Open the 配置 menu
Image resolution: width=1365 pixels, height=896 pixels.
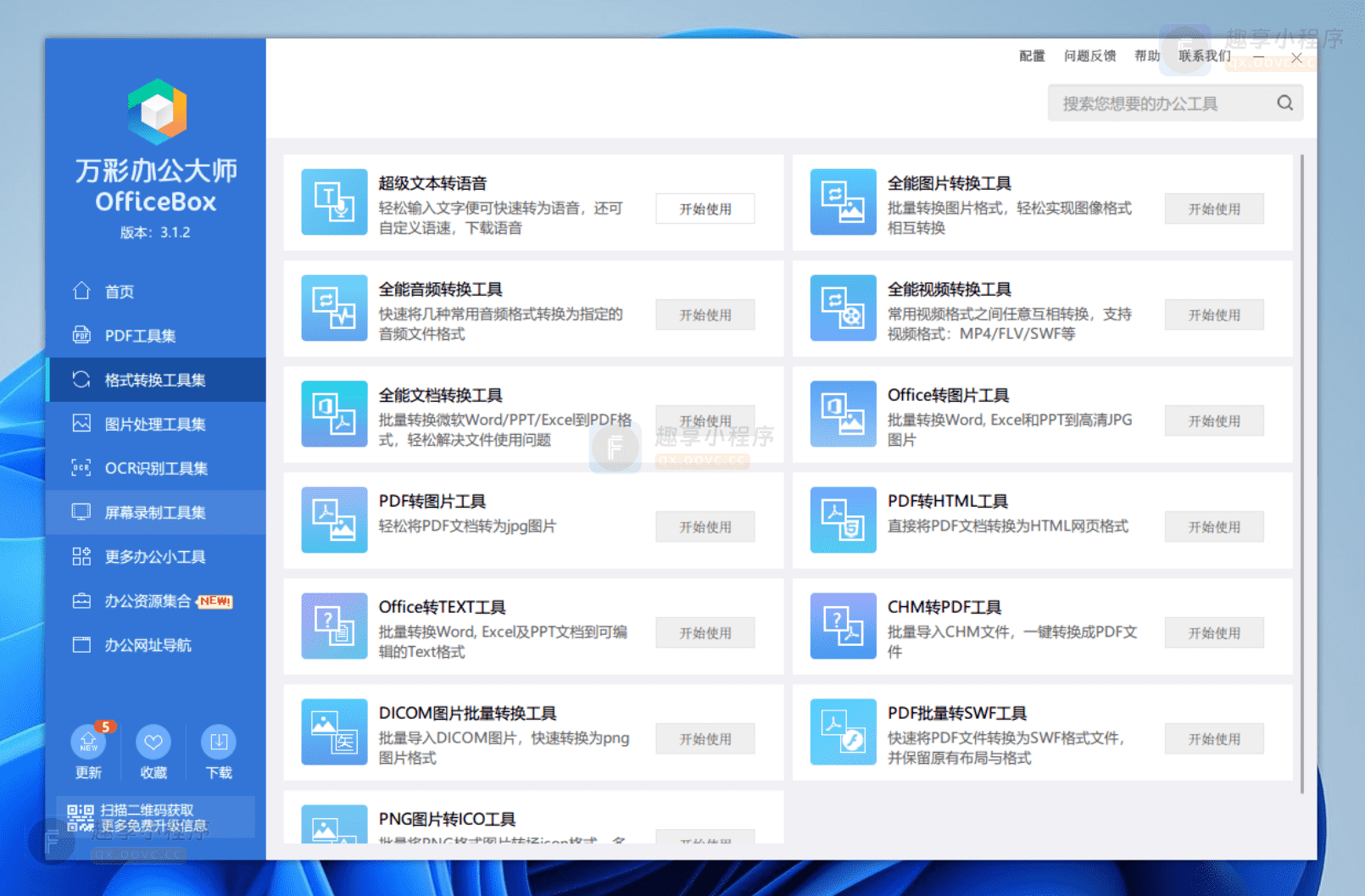pyautogui.click(x=1032, y=56)
